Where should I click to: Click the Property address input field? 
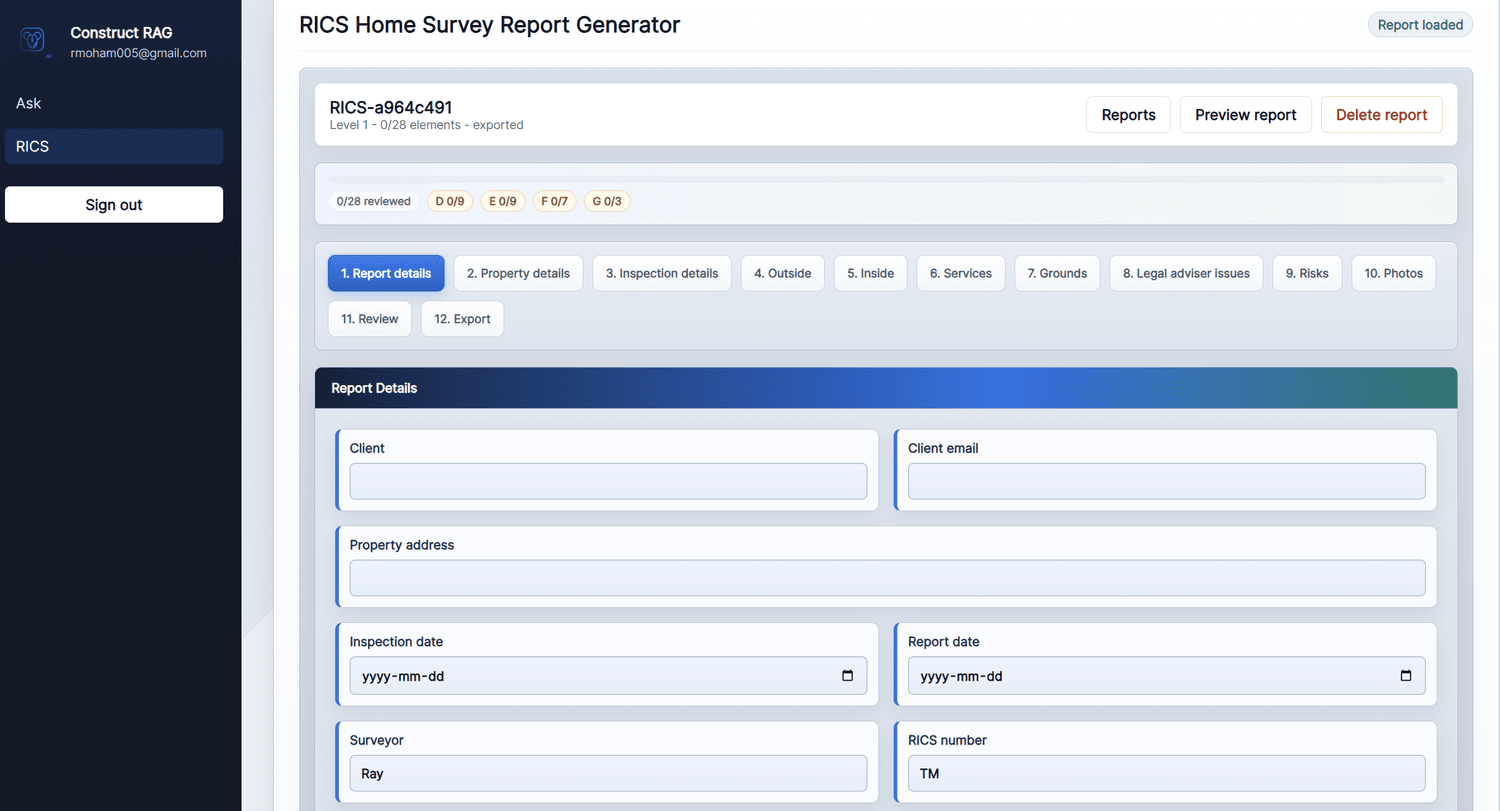(887, 578)
